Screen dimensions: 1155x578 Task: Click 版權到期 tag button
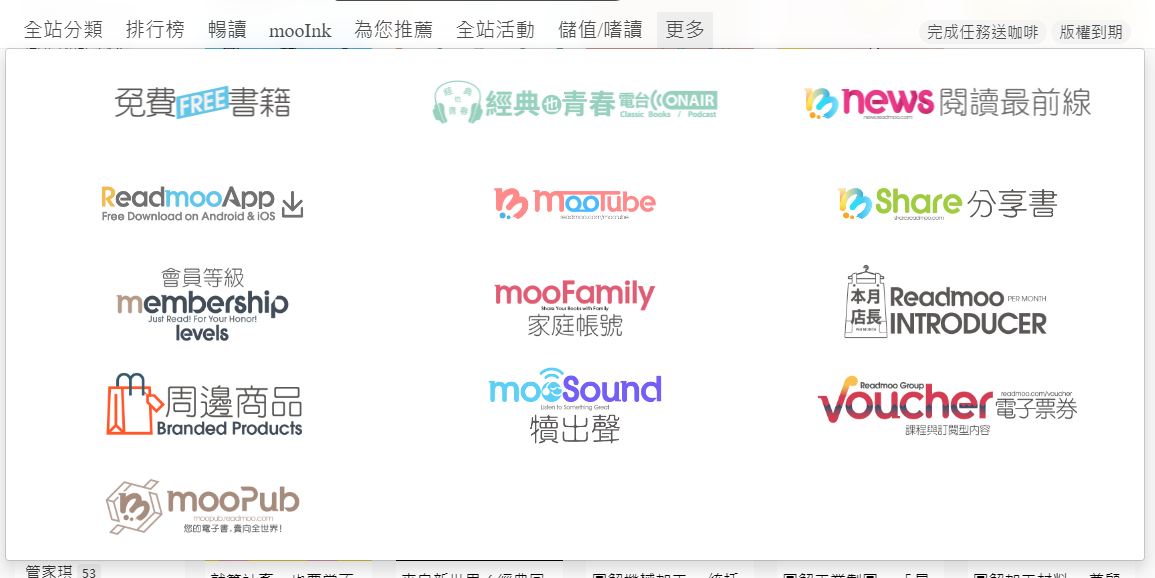(x=1091, y=32)
